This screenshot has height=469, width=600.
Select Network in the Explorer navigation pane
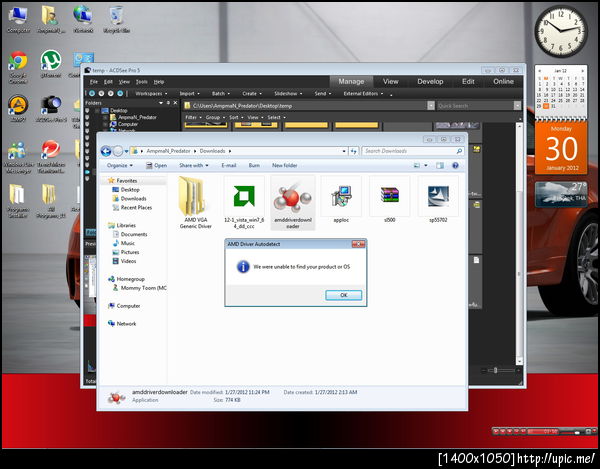click(122, 324)
